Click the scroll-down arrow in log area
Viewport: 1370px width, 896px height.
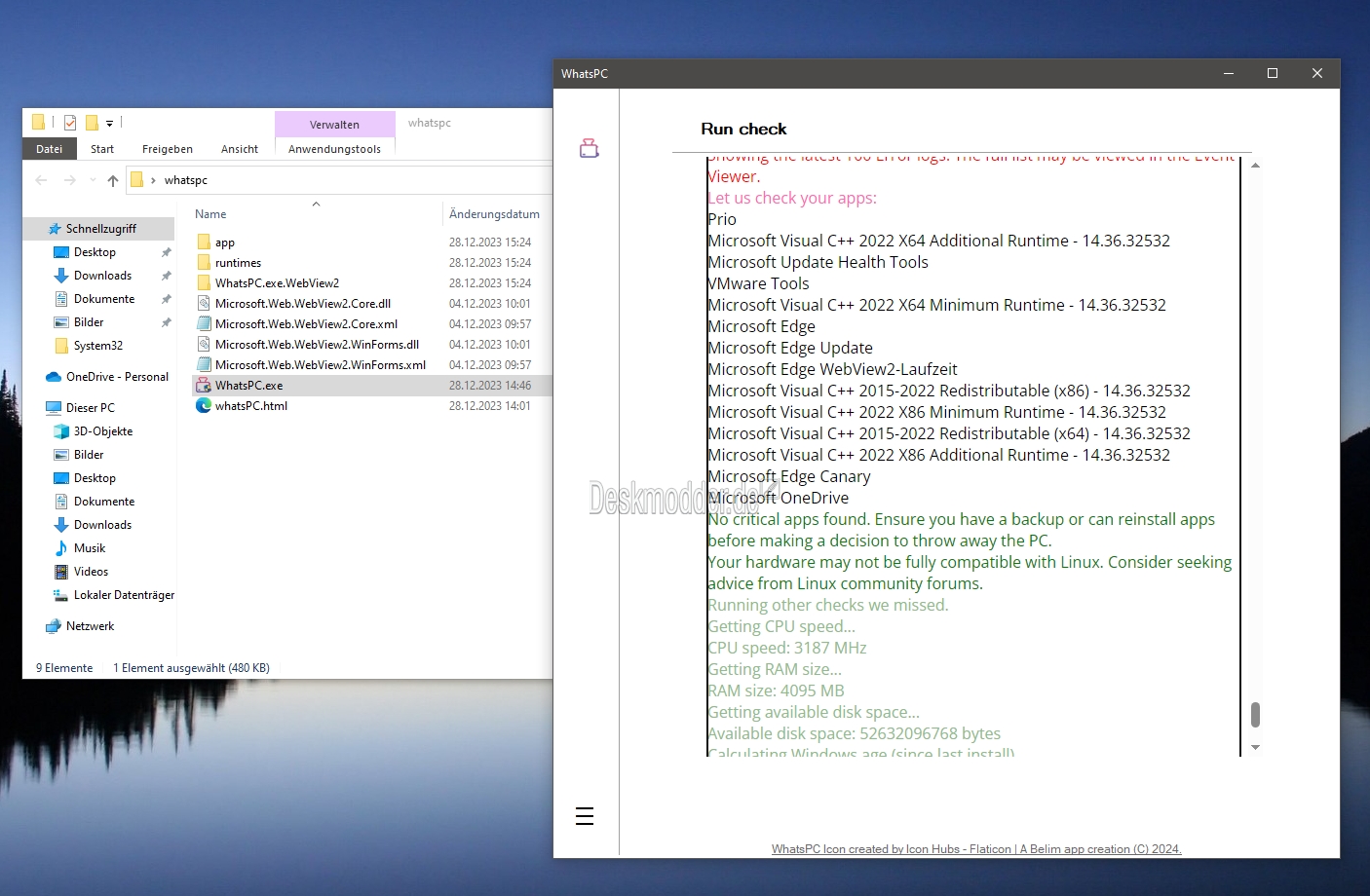pyautogui.click(x=1255, y=747)
